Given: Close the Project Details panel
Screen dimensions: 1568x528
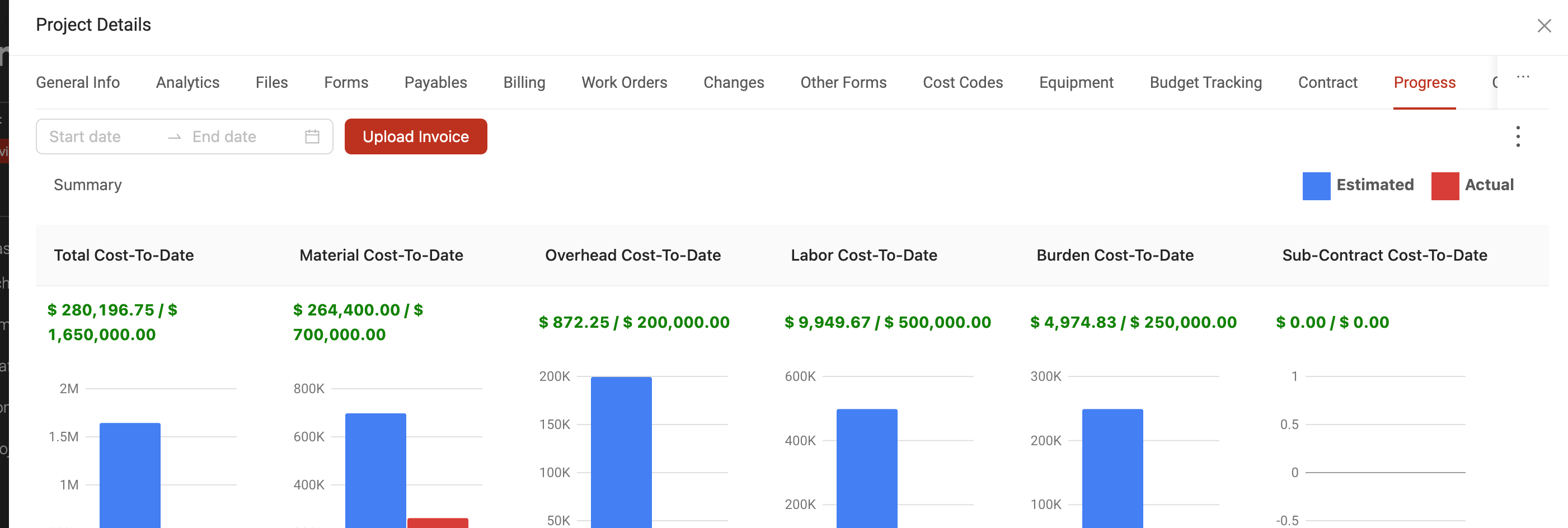Looking at the screenshot, I should (x=1543, y=26).
